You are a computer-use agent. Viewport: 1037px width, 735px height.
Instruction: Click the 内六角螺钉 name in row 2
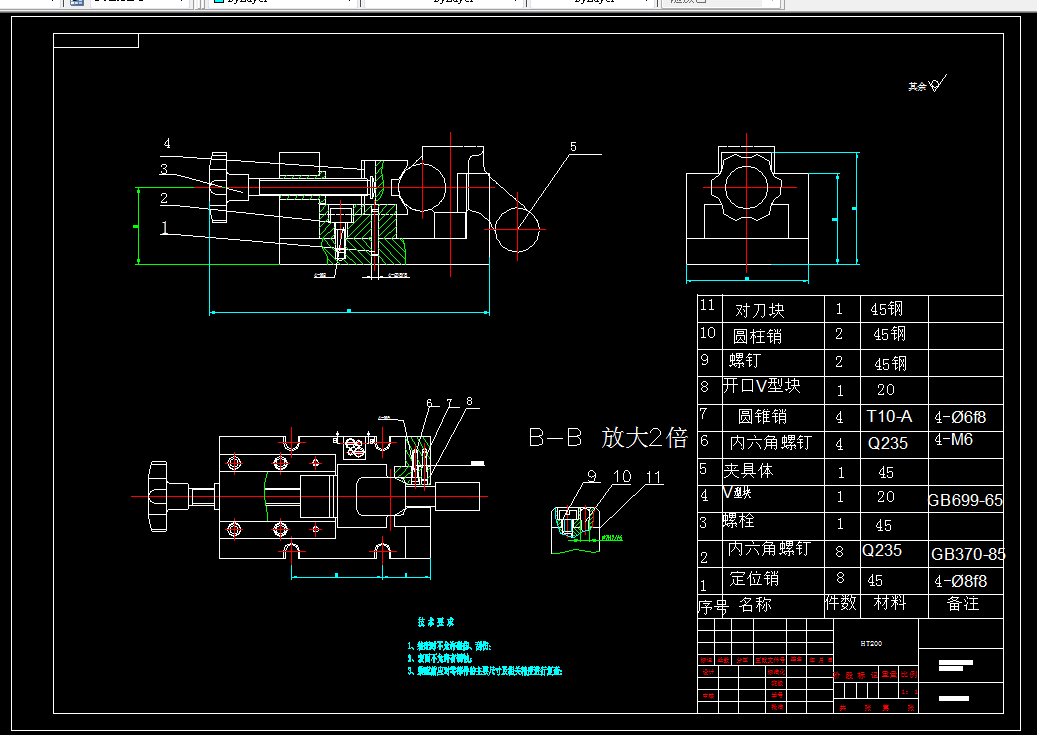[768, 548]
